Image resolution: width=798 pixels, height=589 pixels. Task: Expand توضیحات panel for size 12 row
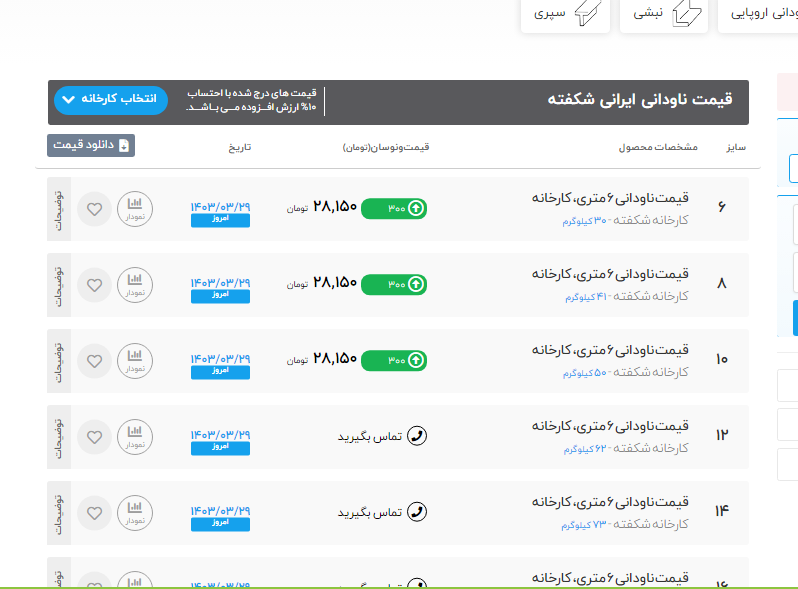pyautogui.click(x=59, y=436)
